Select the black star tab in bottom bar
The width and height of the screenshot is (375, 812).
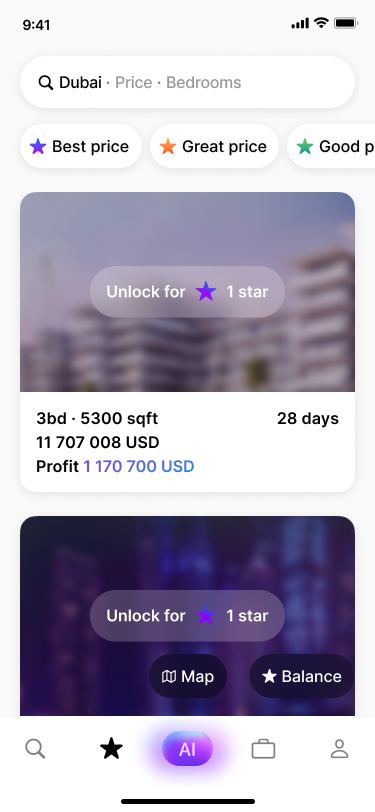pos(111,749)
